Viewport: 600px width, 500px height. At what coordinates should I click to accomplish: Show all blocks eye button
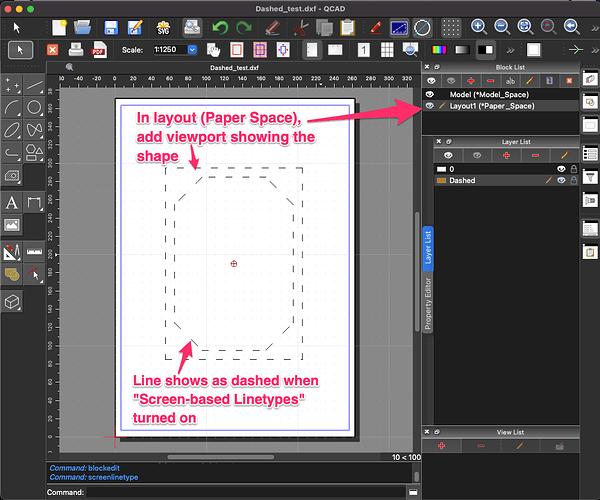pyautogui.click(x=431, y=81)
